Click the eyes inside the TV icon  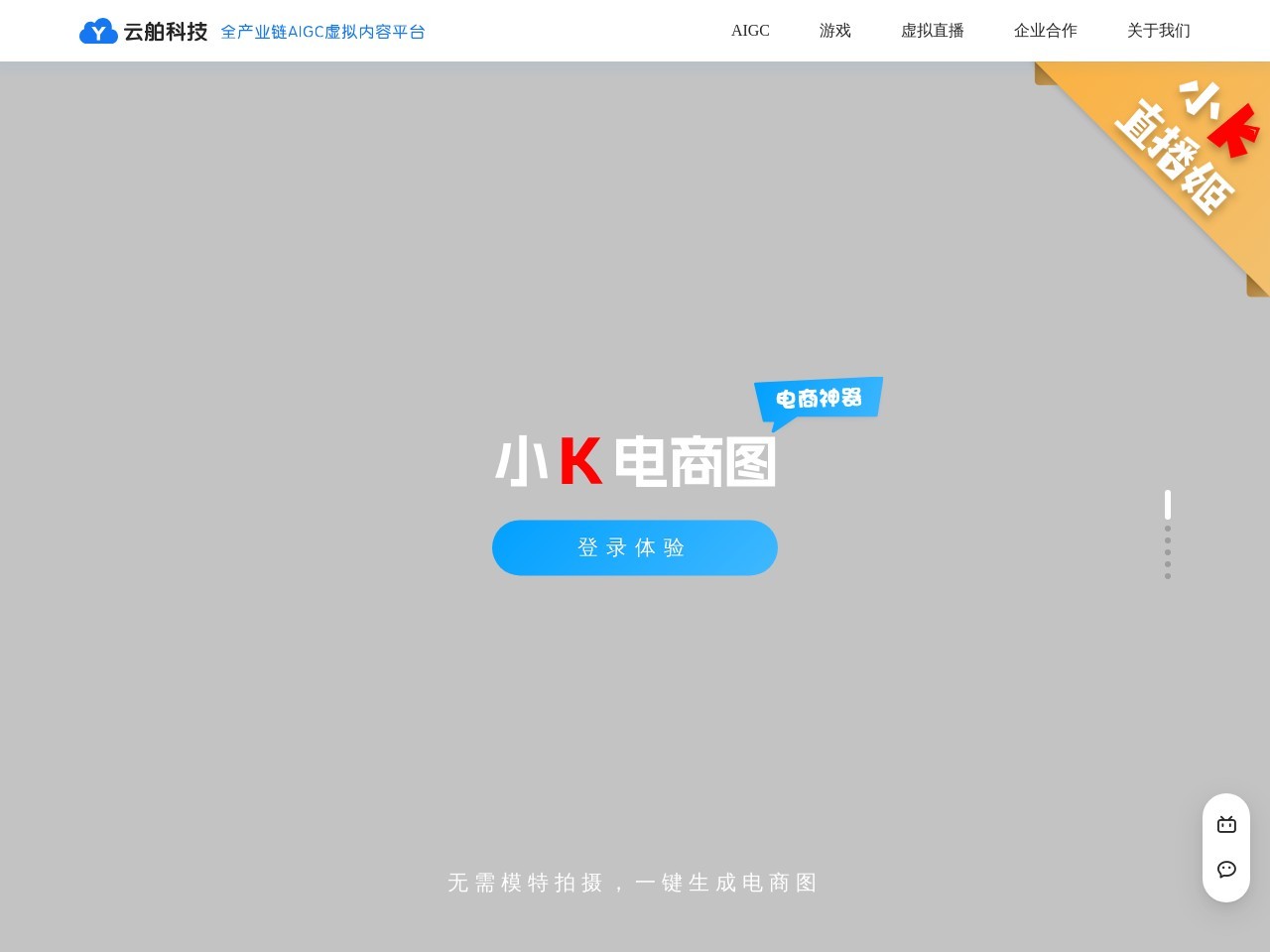(x=1226, y=825)
